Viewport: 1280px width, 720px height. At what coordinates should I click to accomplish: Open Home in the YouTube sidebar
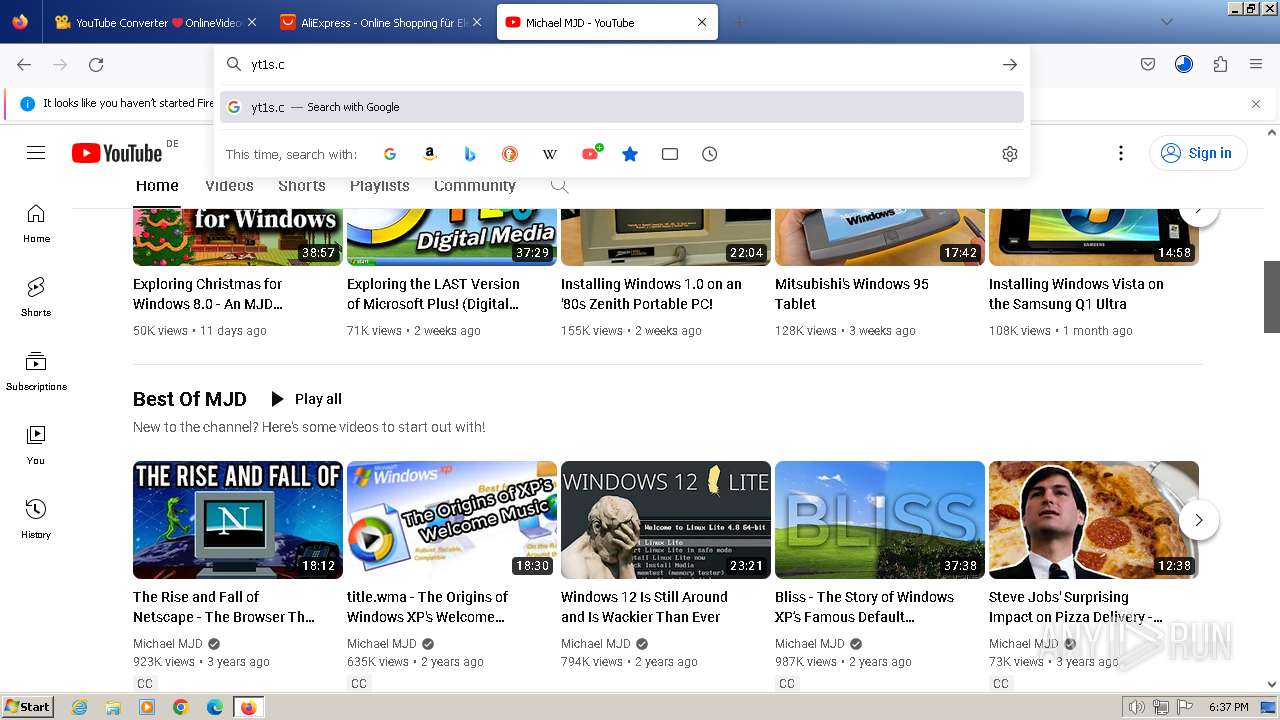(36, 224)
